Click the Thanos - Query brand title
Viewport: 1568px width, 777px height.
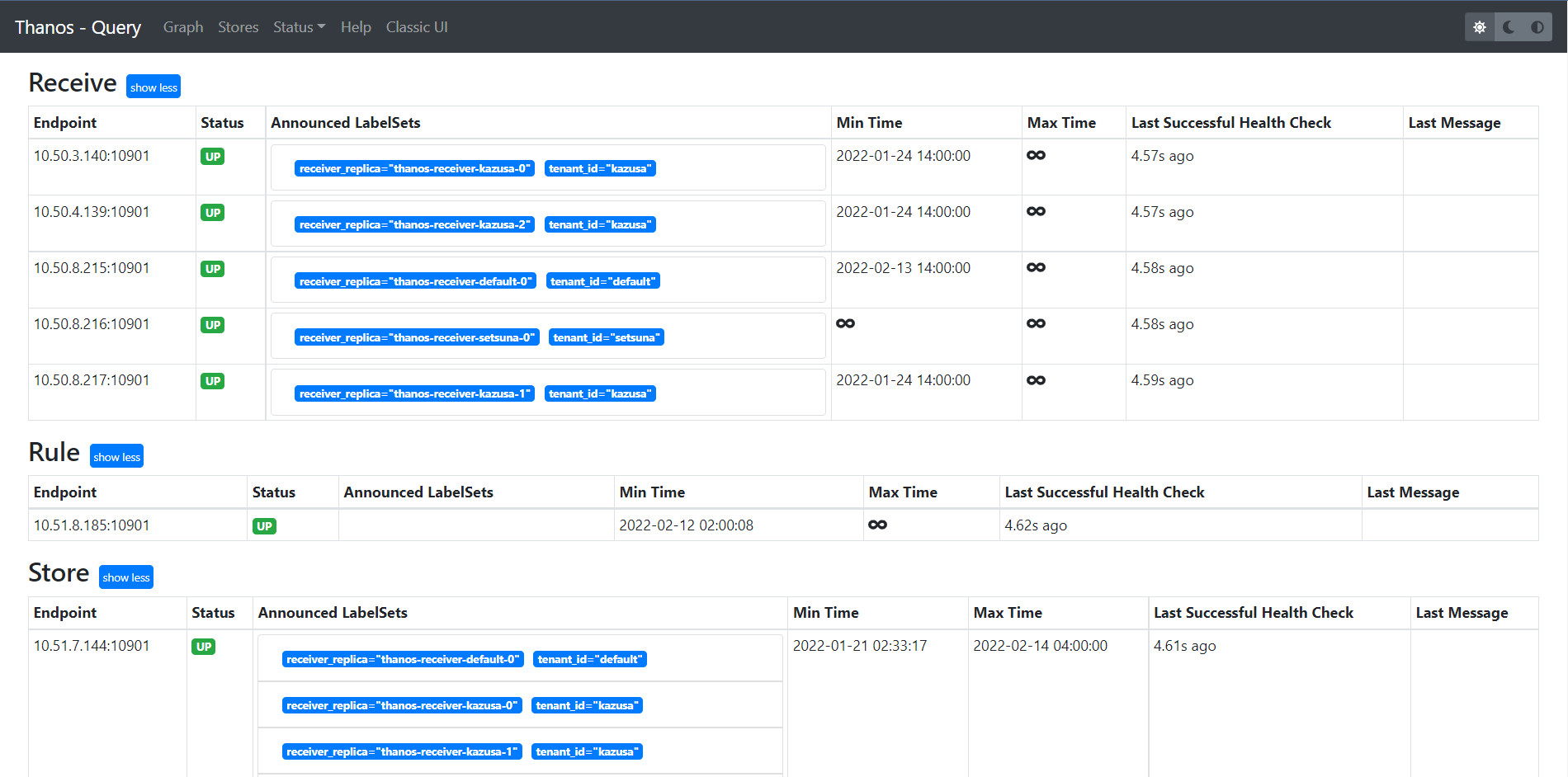click(78, 27)
